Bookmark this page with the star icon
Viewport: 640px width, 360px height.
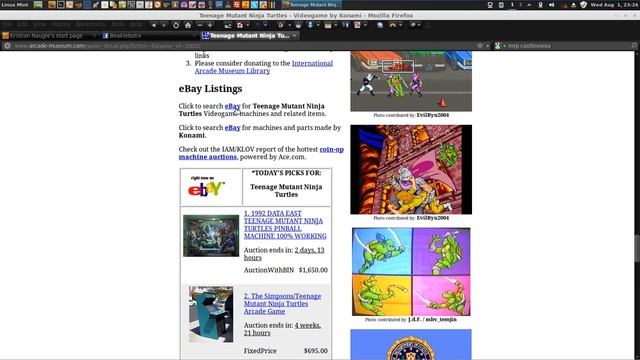pyautogui.click(x=480, y=46)
